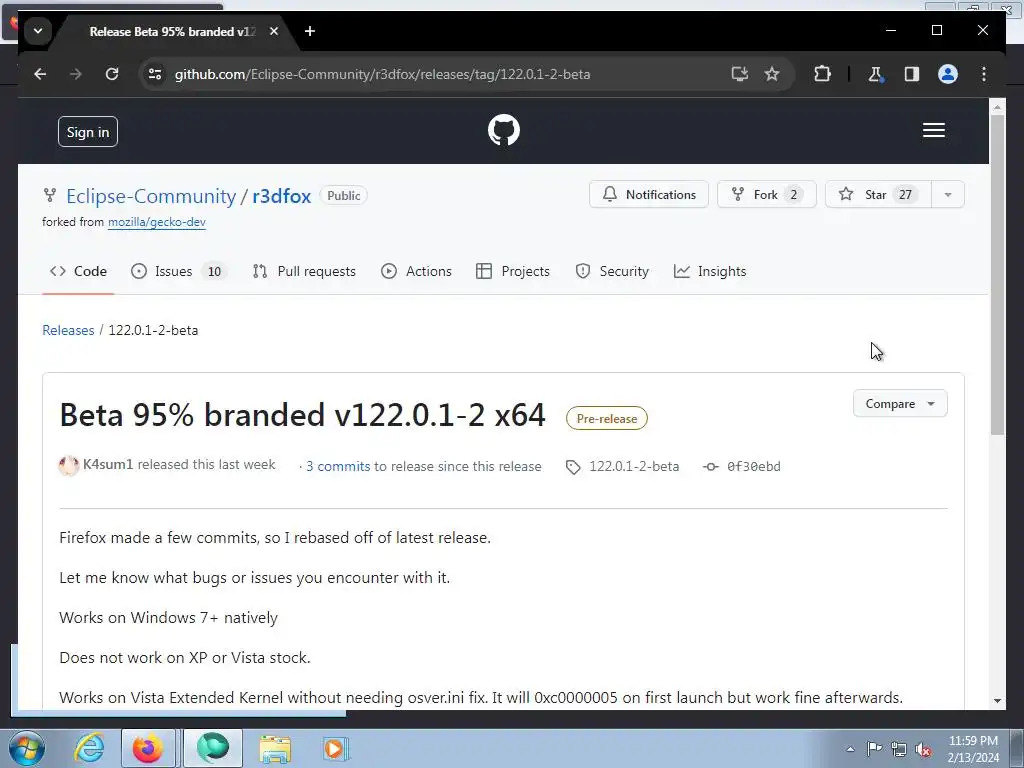Image resolution: width=1024 pixels, height=768 pixels.
Task: Launch Internet Explorer from the taskbar
Action: (x=89, y=748)
